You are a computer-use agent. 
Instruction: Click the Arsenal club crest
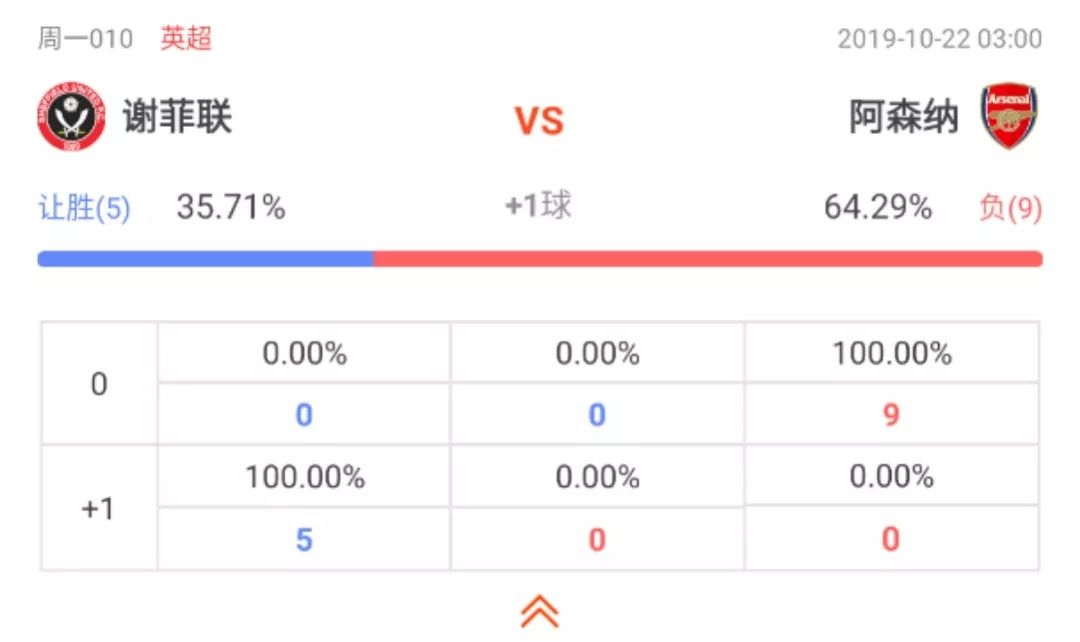click(1009, 116)
